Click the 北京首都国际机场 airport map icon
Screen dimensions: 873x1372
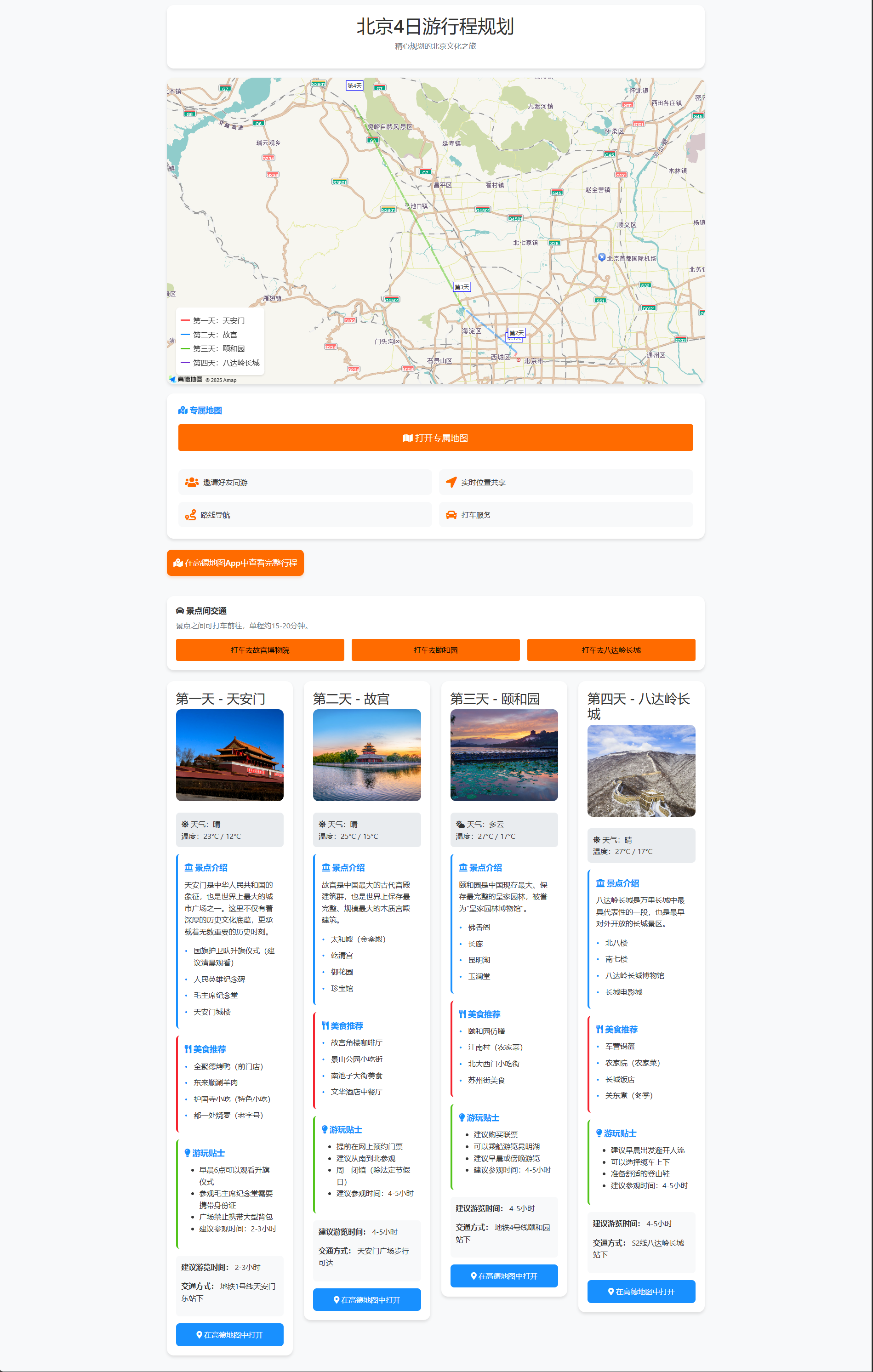[x=602, y=257]
